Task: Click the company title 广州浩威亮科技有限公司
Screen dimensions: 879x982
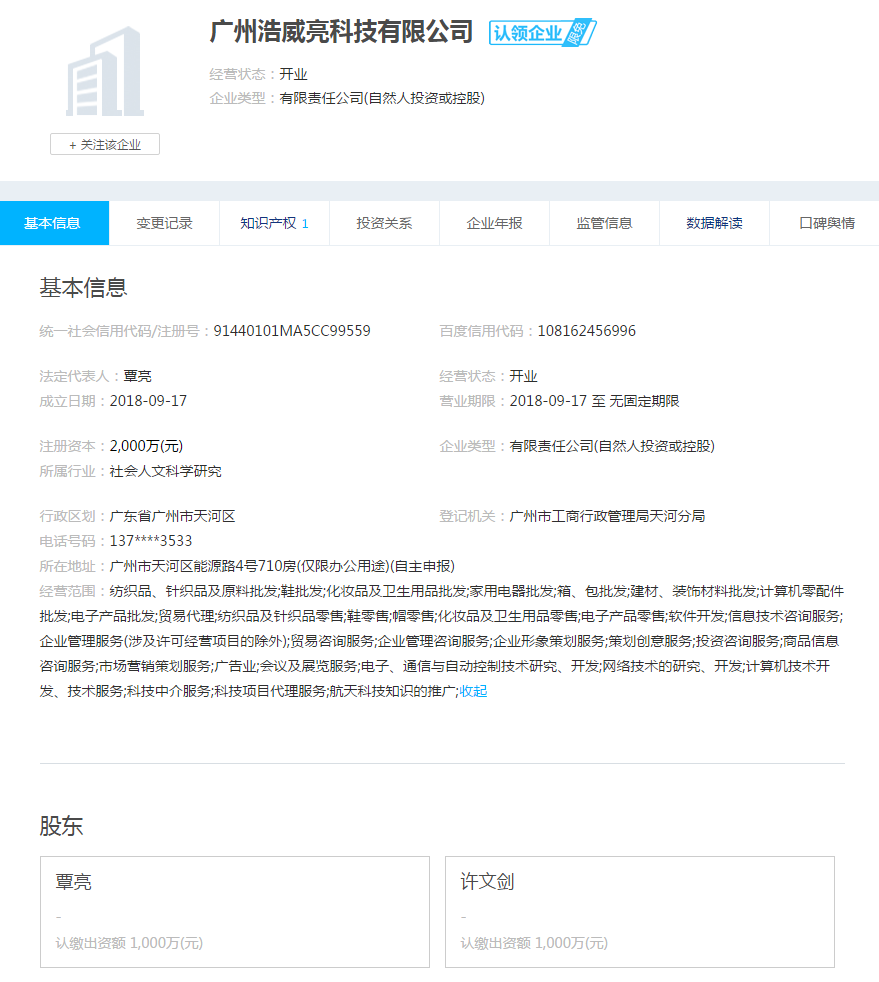Action: (341, 31)
